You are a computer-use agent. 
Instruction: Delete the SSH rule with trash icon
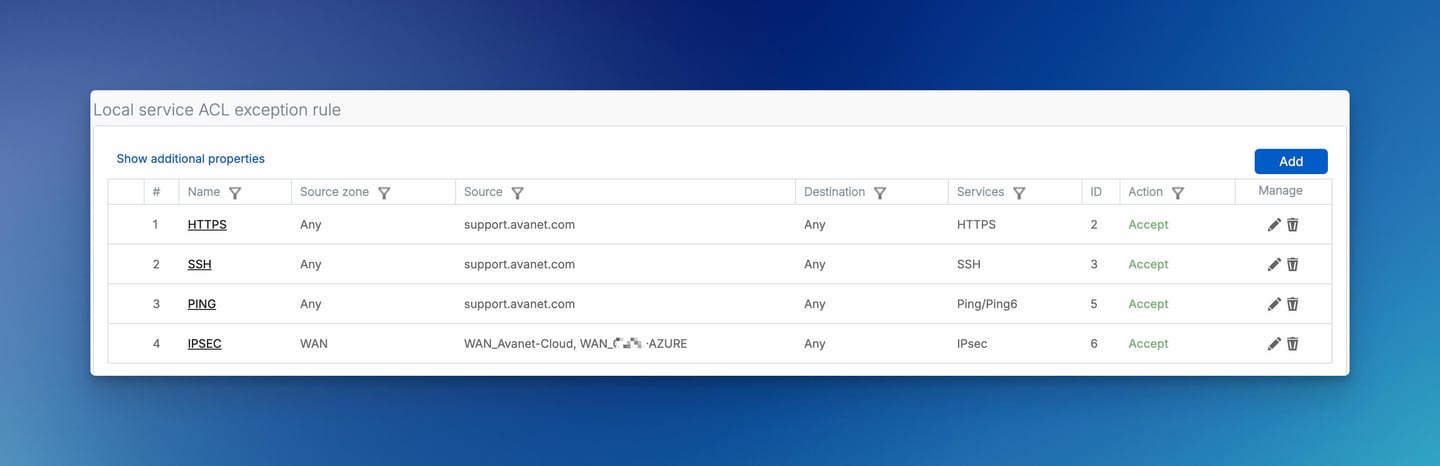(1292, 264)
